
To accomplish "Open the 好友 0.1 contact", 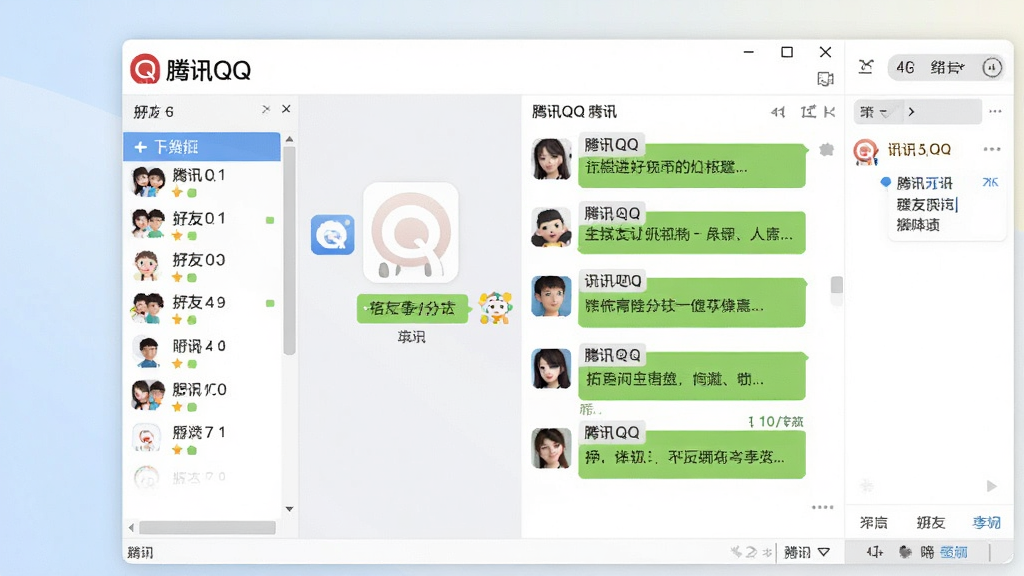I will click(202, 225).
